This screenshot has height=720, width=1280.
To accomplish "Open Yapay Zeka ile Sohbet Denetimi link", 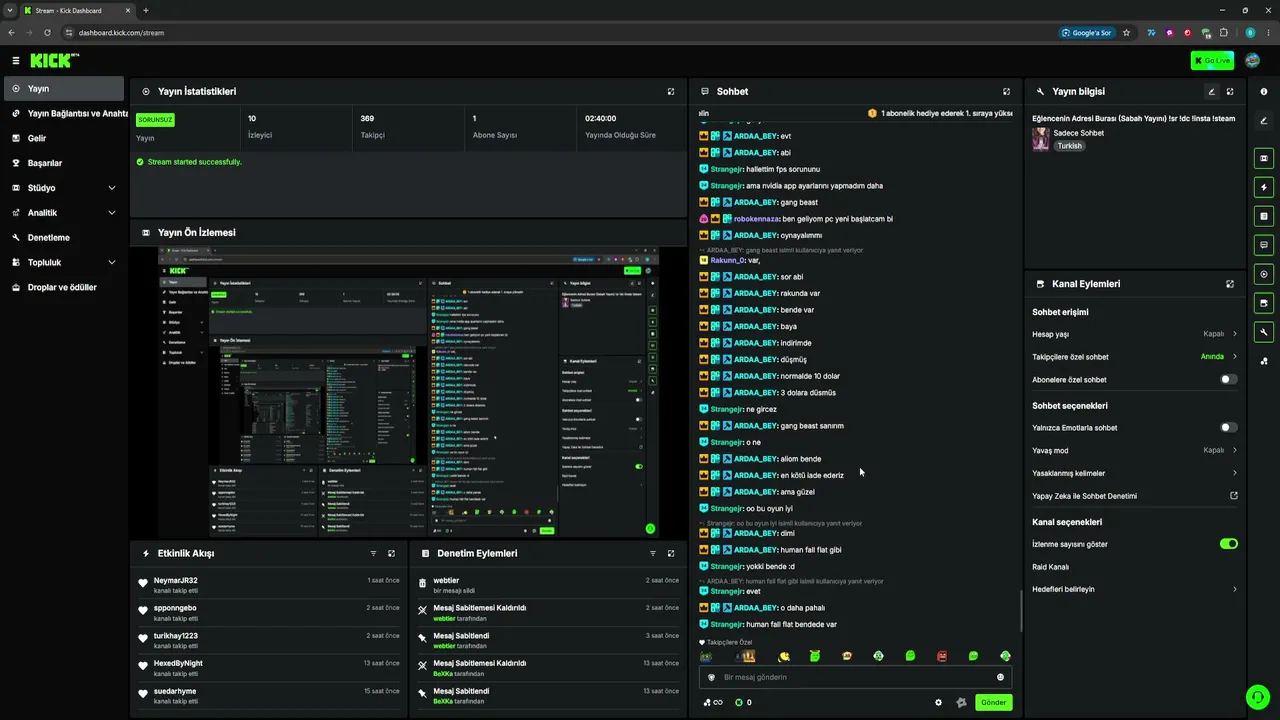I will pos(1135,496).
